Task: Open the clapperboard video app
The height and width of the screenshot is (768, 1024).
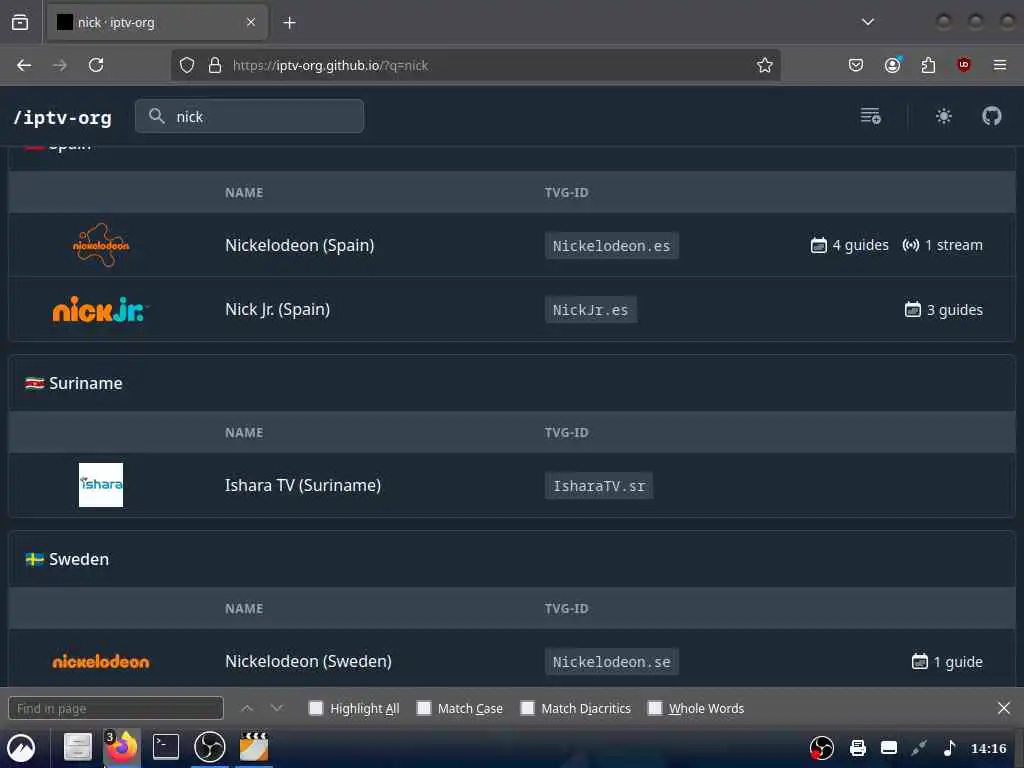Action: [254, 747]
